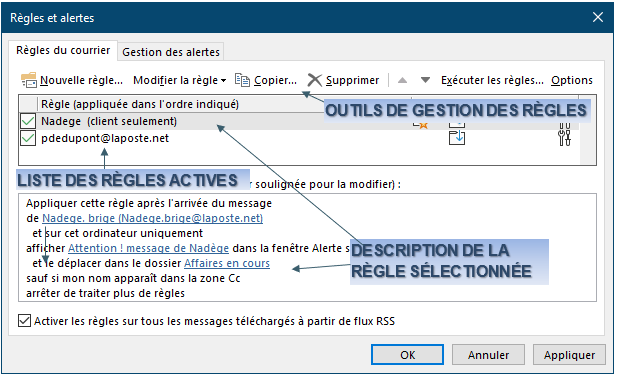Click the move-to-folder icon on pdedupont row
Viewport: 617px width, 376px height.
click(x=457, y=138)
